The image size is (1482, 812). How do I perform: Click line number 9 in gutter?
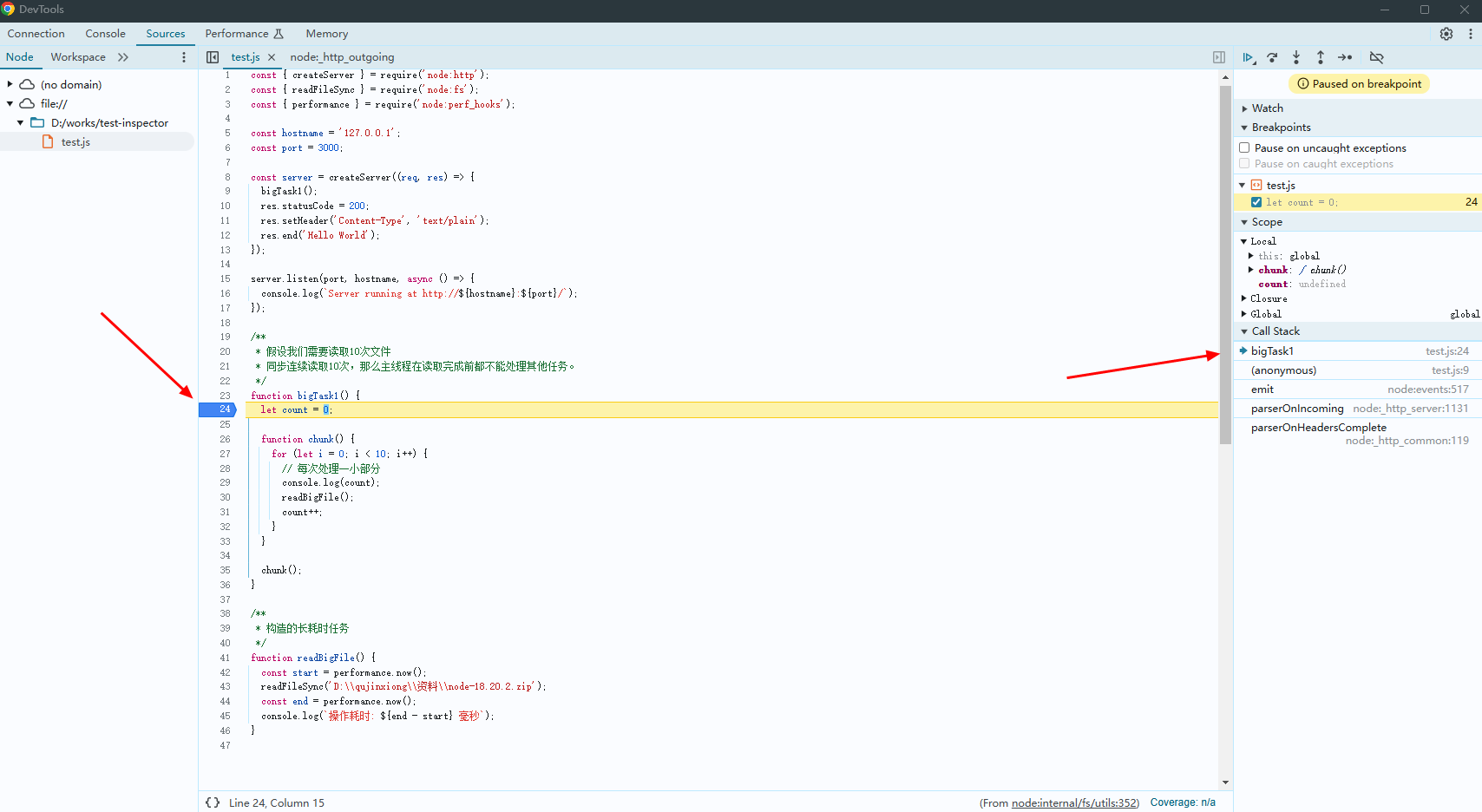pos(227,191)
